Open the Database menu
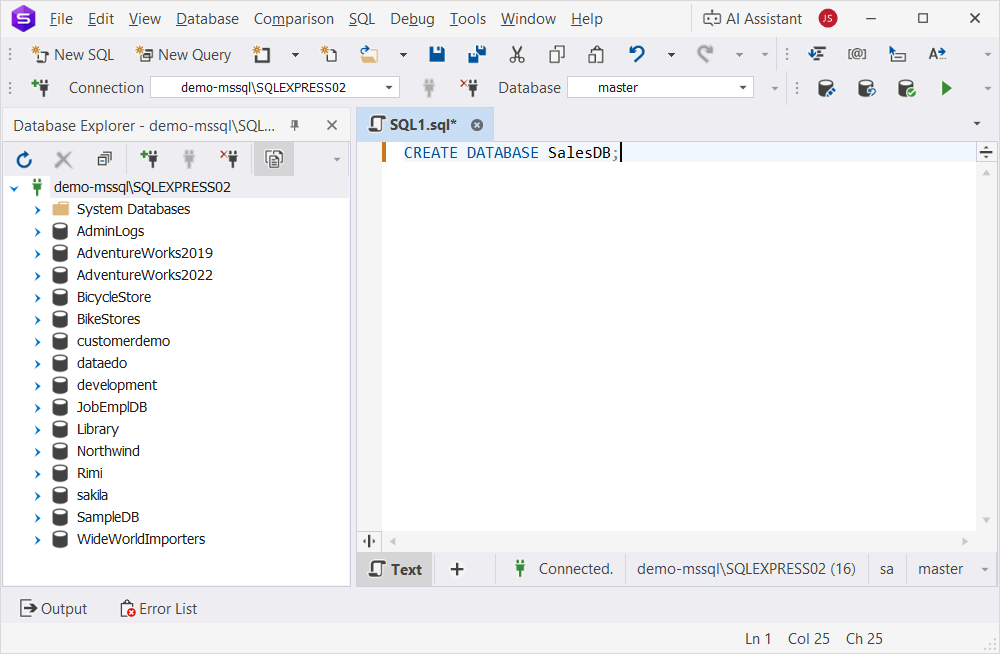 pyautogui.click(x=207, y=18)
